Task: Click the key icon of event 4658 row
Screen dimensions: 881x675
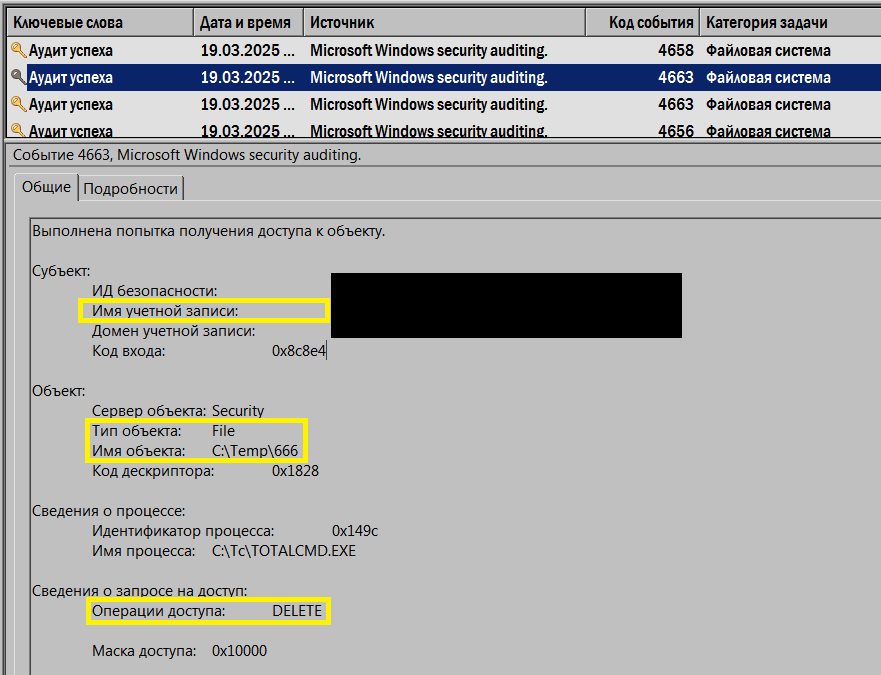Action: tap(19, 50)
